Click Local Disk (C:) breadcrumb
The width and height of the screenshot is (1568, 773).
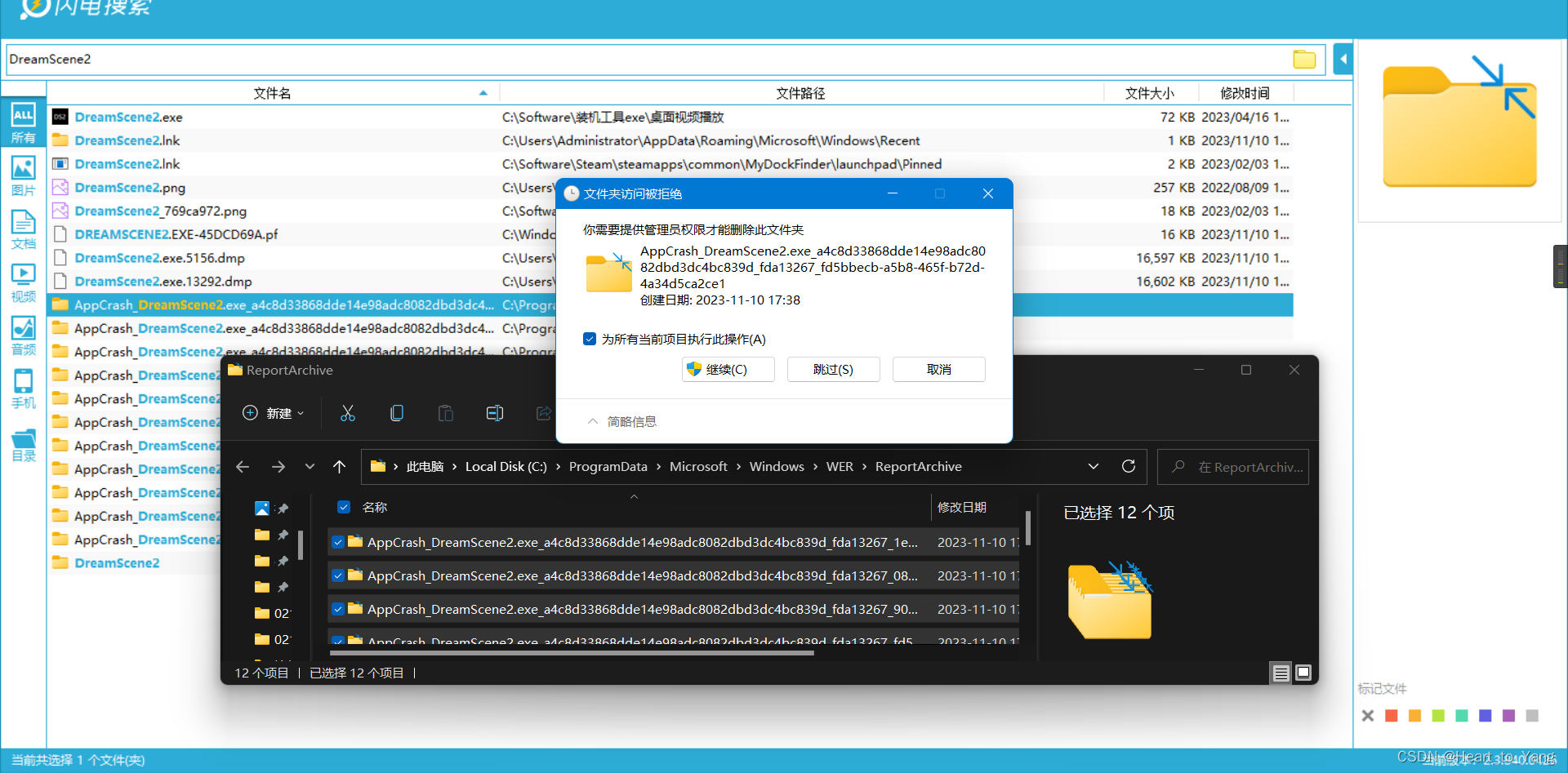tap(506, 467)
